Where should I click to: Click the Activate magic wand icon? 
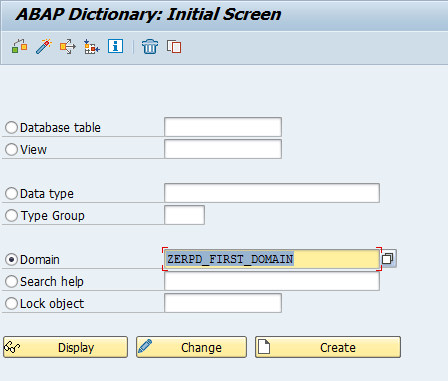(x=44, y=46)
